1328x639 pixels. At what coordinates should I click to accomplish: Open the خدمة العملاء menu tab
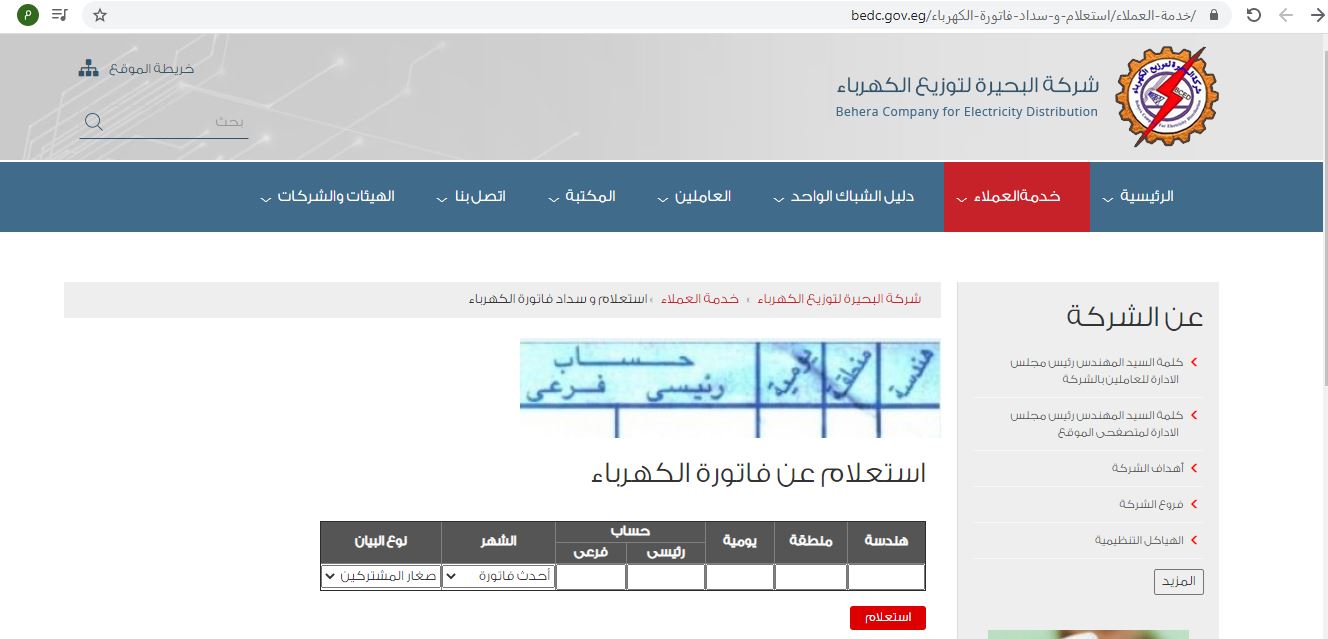pos(1016,197)
